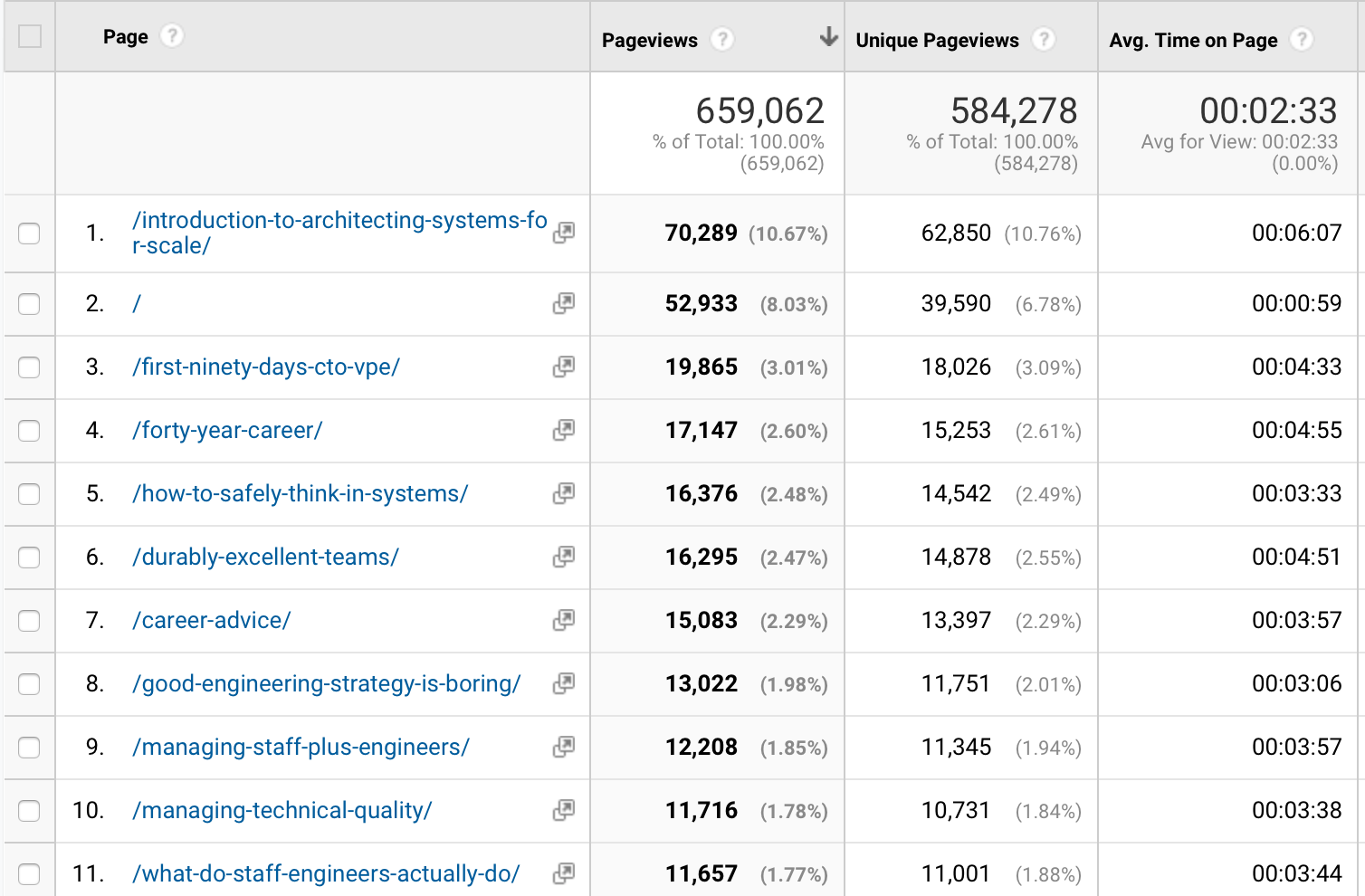Click the sort arrow on the Pageviews column
Image resolution: width=1365 pixels, height=896 pixels.
click(828, 38)
